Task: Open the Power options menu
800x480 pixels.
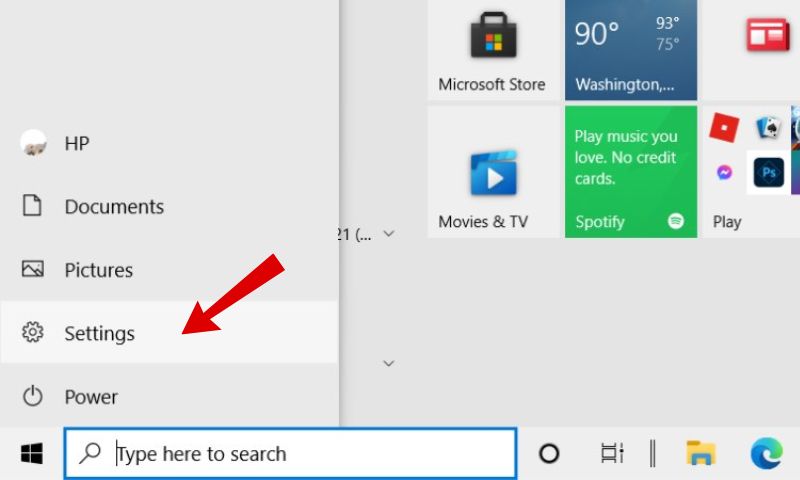Action: pyautogui.click(x=169, y=396)
